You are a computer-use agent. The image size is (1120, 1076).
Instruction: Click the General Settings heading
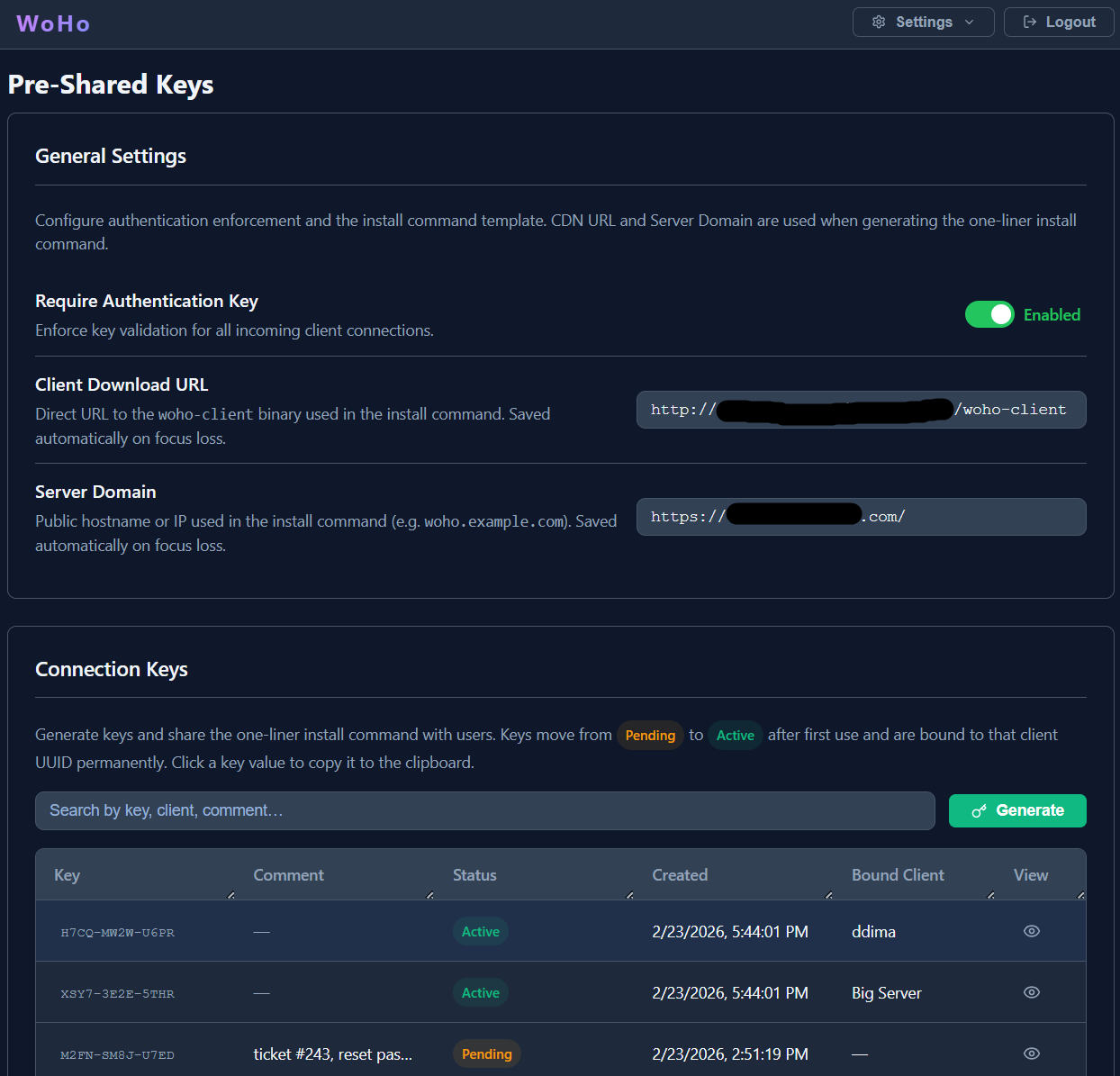click(x=111, y=157)
